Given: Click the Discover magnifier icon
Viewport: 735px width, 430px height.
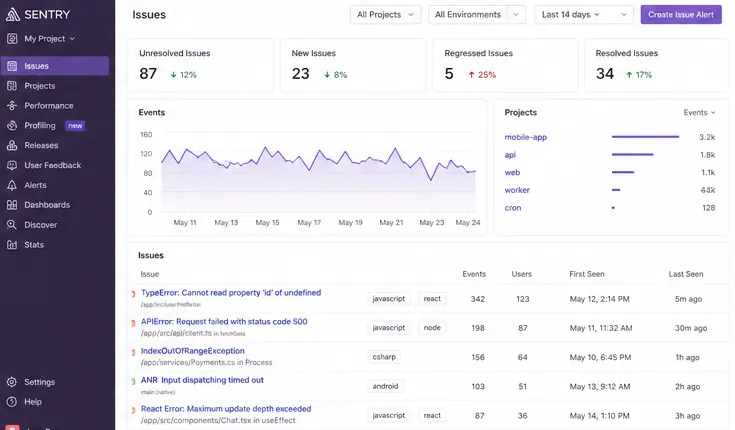Looking at the screenshot, I should (12, 225).
